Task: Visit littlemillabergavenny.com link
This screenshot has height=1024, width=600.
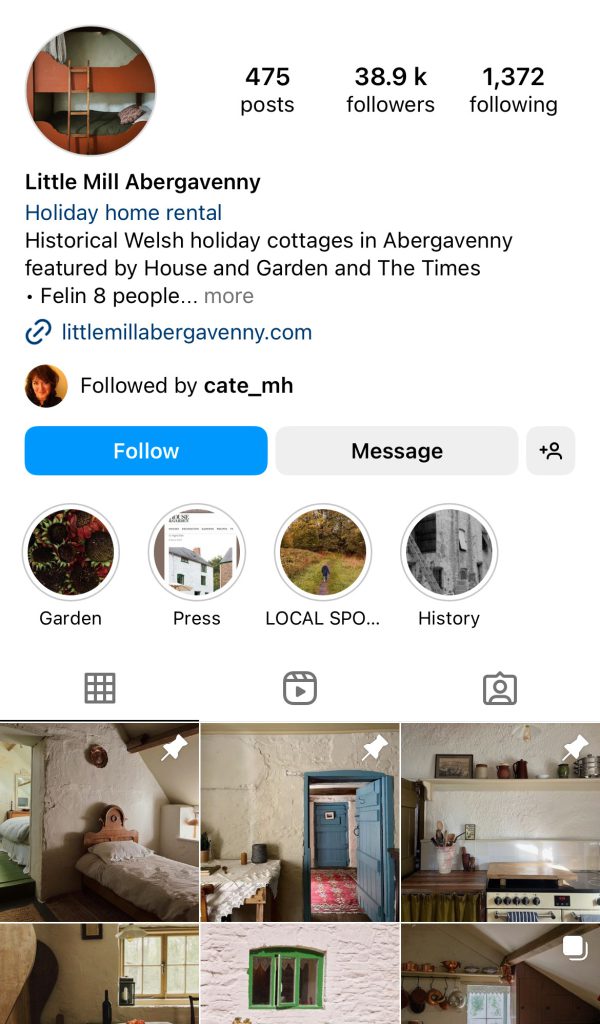Action: [187, 332]
